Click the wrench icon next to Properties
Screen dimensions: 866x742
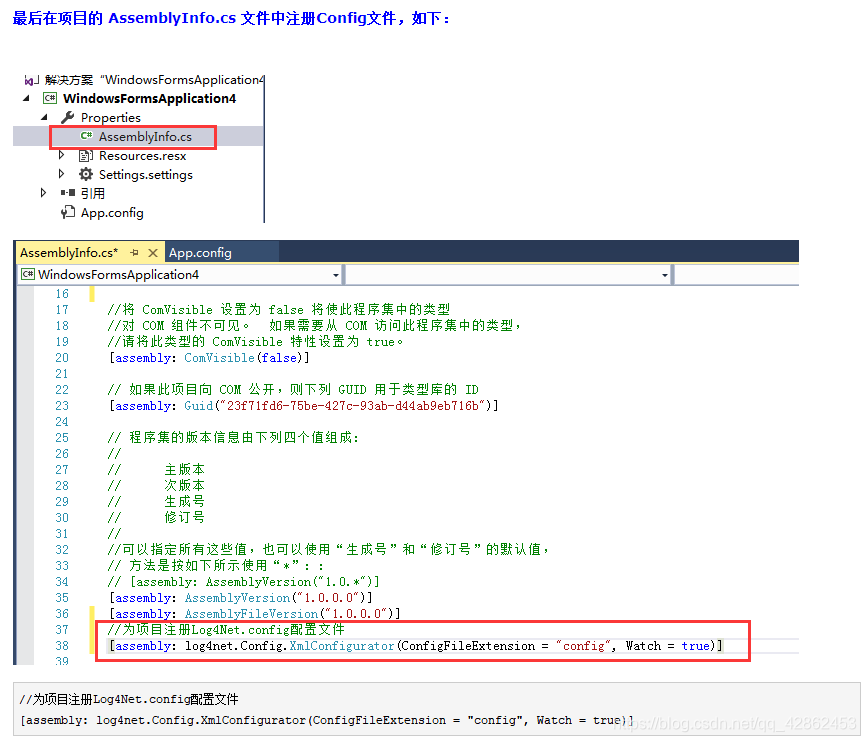tap(67, 117)
